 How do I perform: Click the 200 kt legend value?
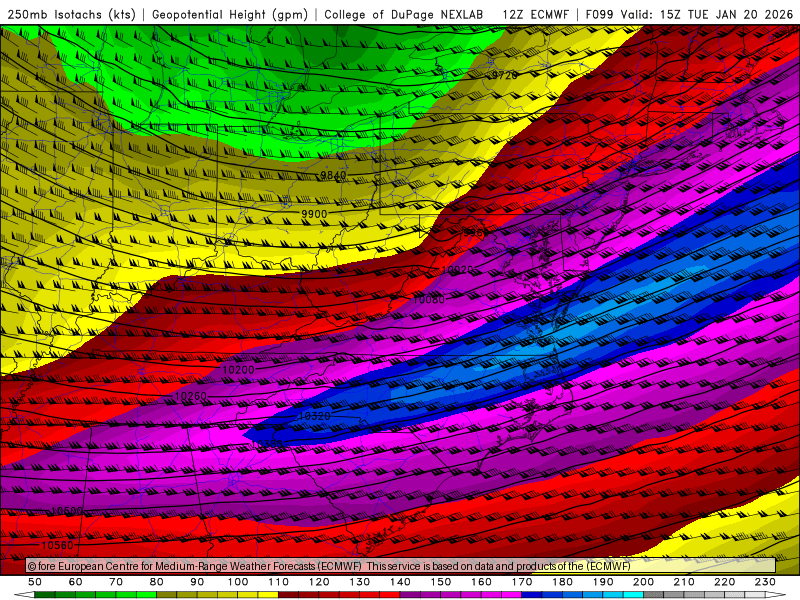coord(643,582)
